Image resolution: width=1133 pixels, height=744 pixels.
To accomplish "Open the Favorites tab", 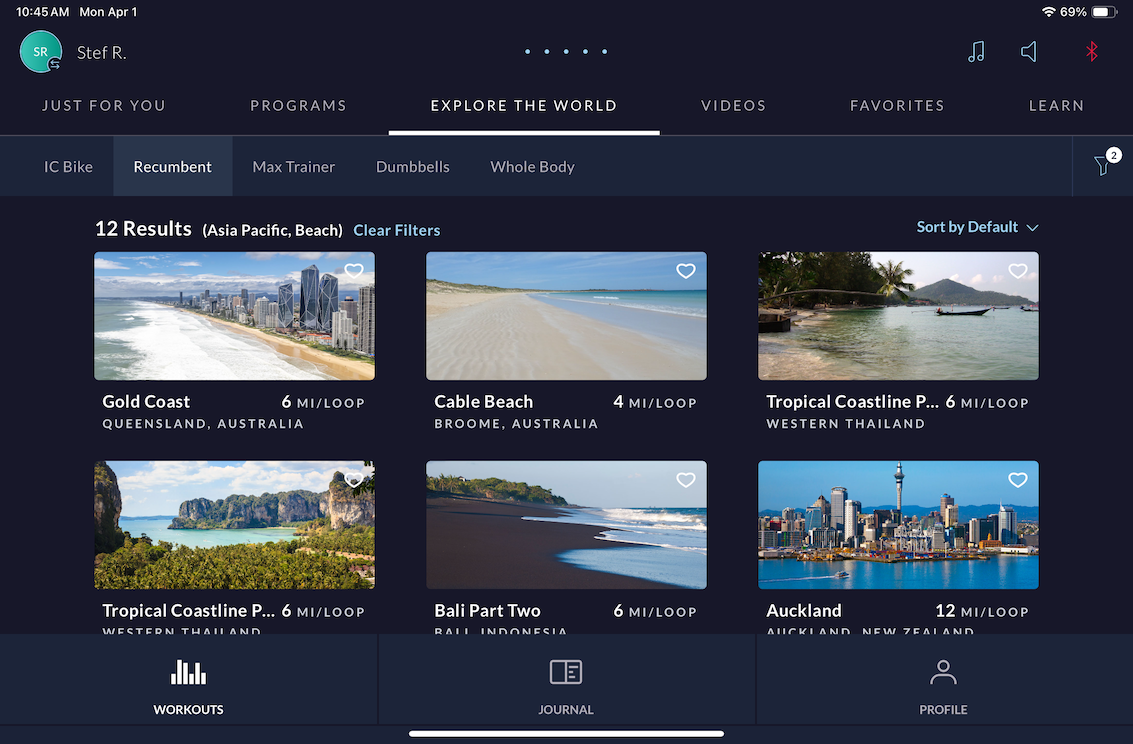I will 897,105.
